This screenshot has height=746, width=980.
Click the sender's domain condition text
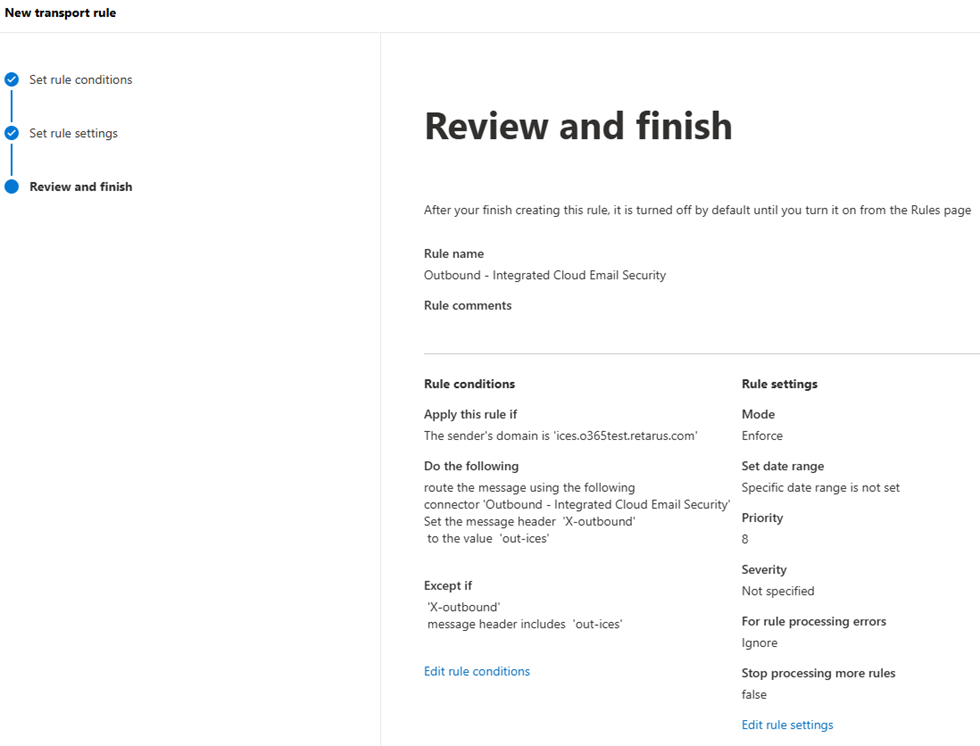point(560,436)
